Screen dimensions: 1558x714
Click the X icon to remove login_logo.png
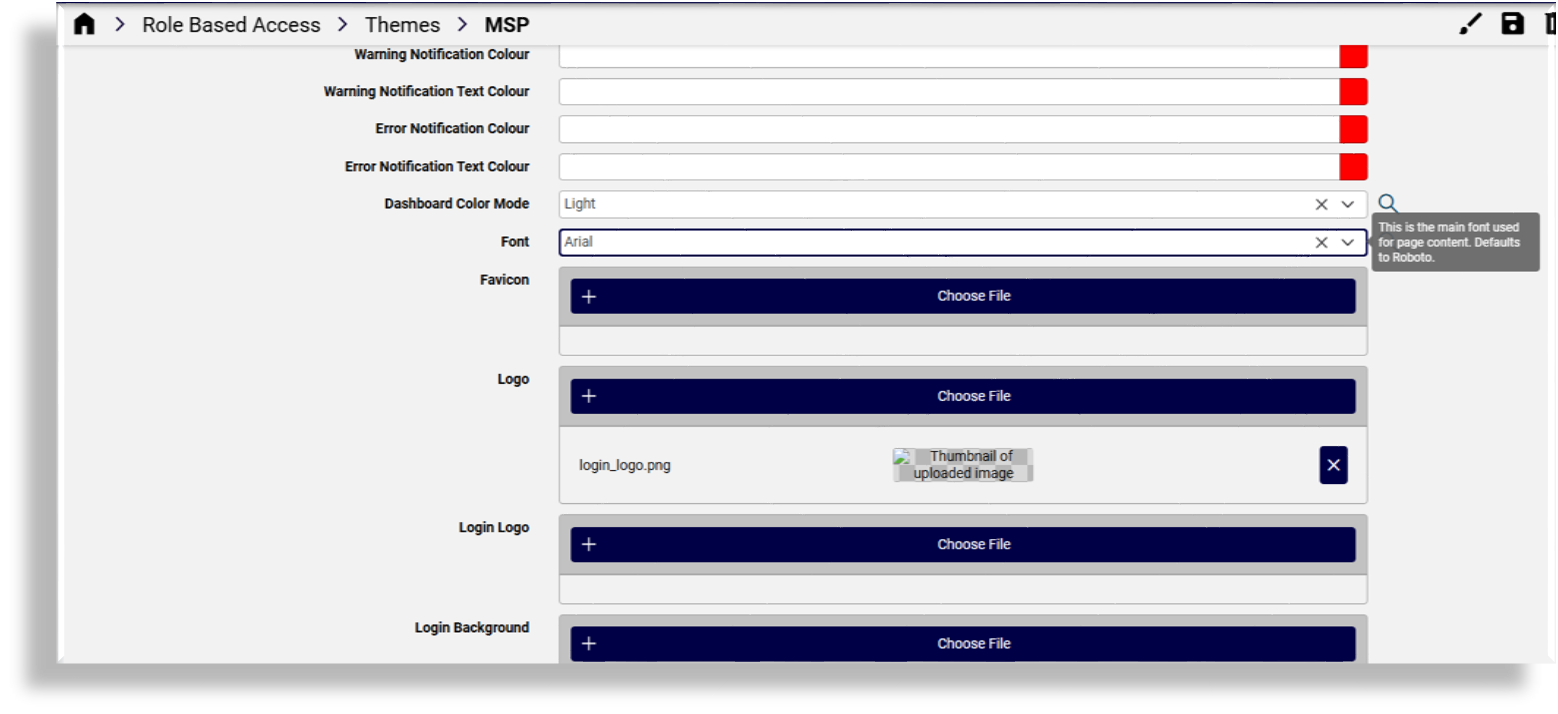tap(1333, 464)
